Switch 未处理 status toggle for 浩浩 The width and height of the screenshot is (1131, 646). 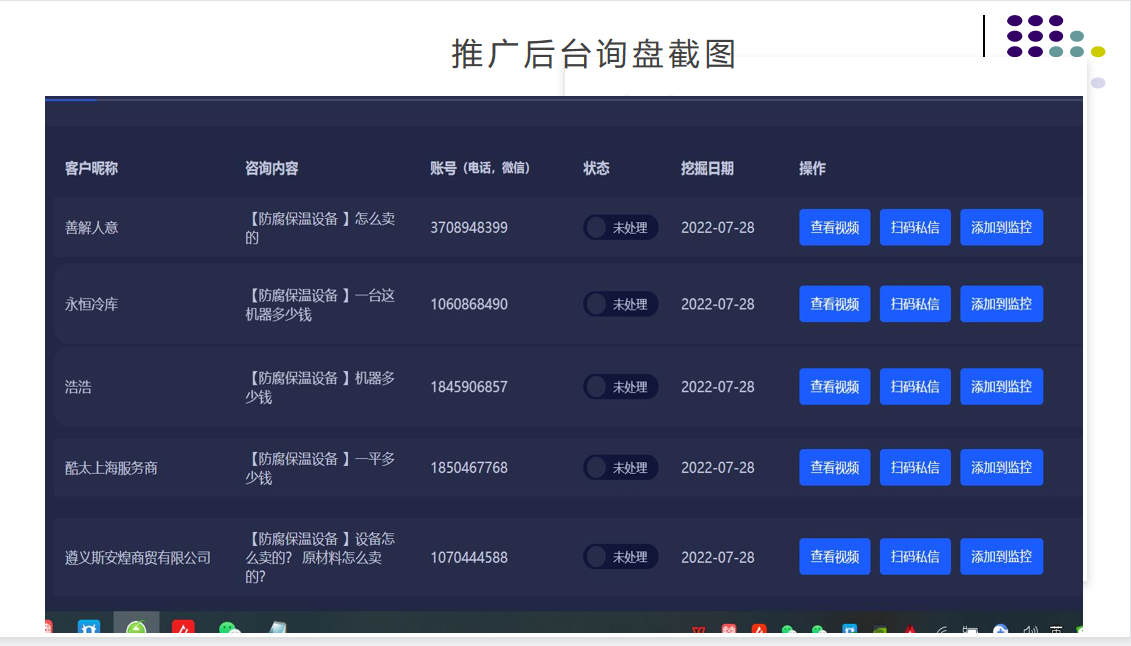click(620, 387)
